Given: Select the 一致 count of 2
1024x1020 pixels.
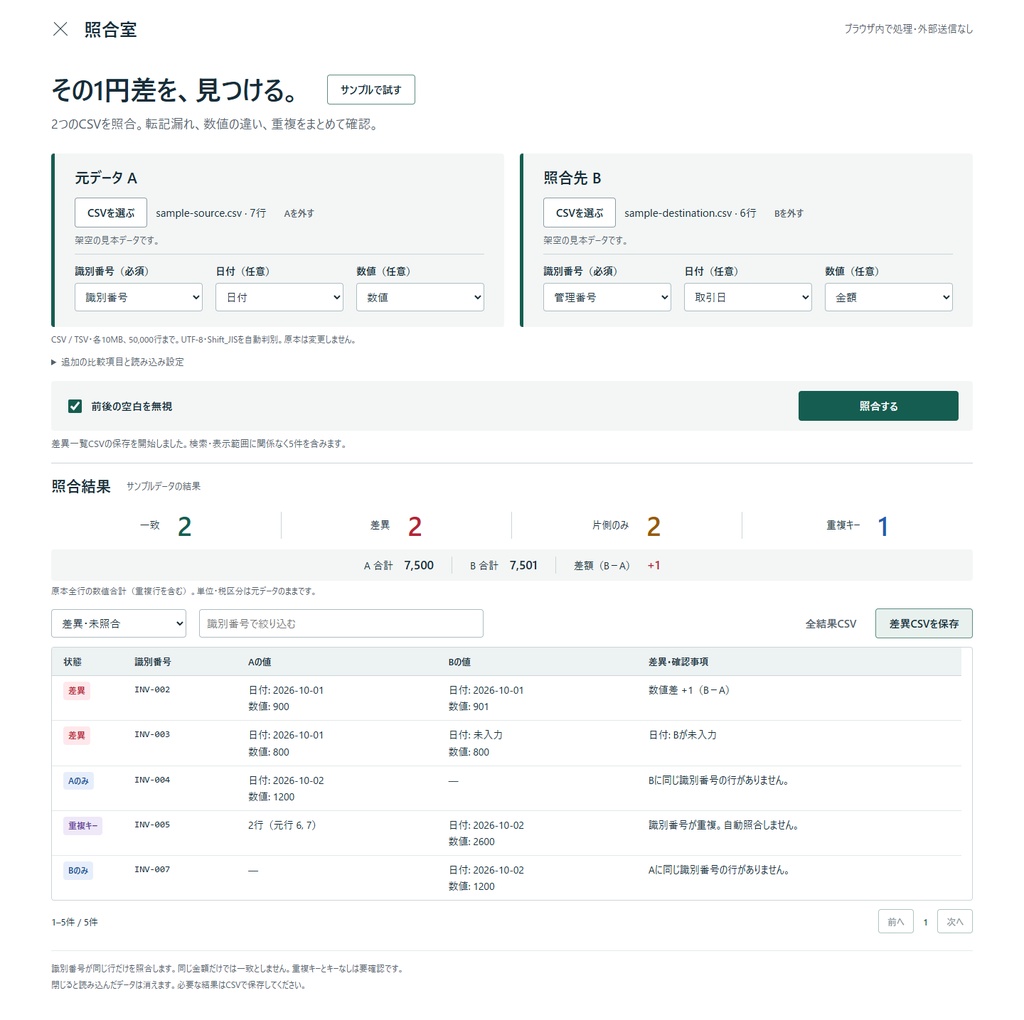Looking at the screenshot, I should [185, 526].
